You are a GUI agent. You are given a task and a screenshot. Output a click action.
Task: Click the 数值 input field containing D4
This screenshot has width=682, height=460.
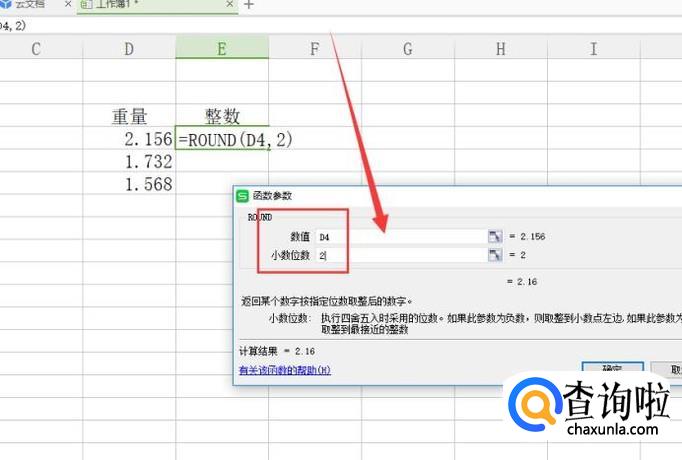coord(401,237)
